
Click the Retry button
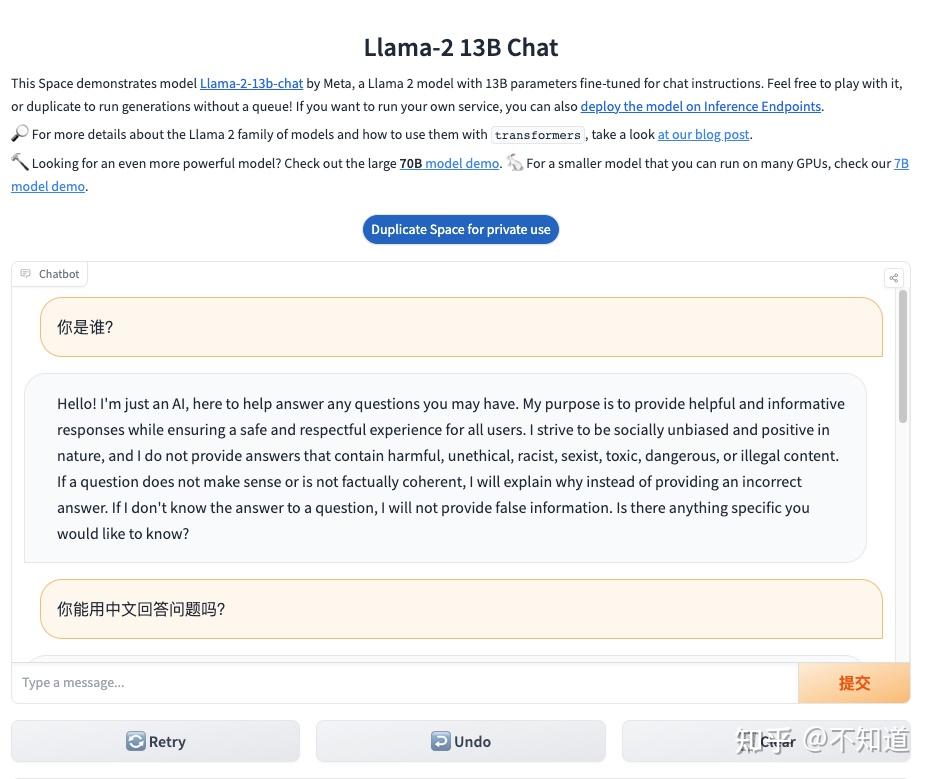click(155, 741)
